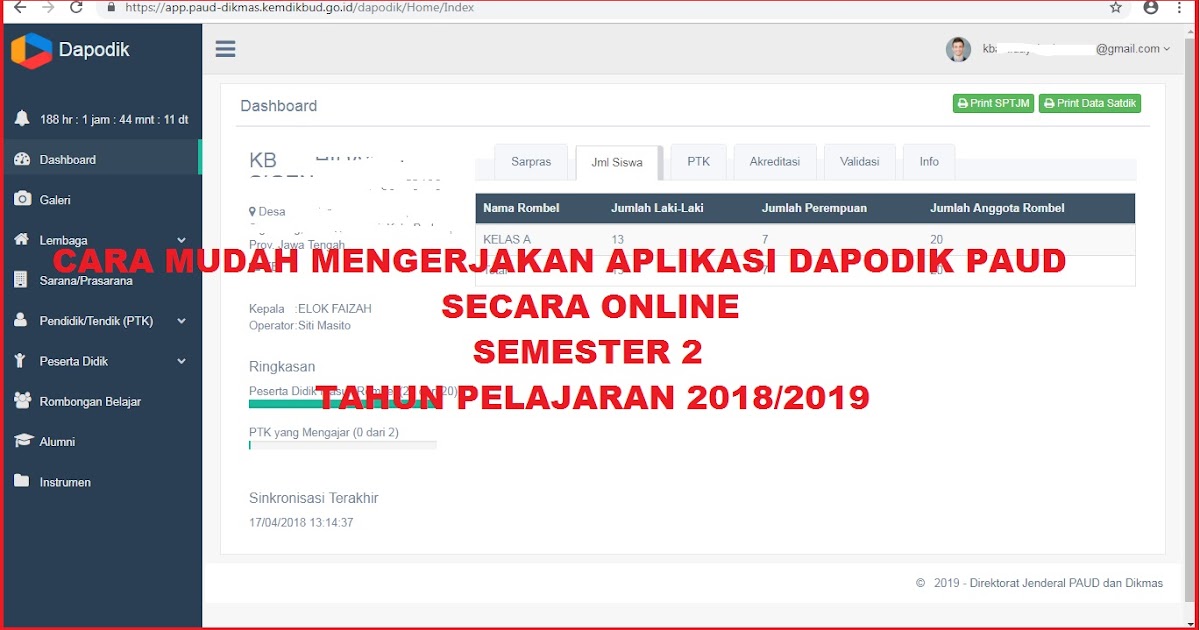Click the Jumlah Laki-Laki column header

658,208
